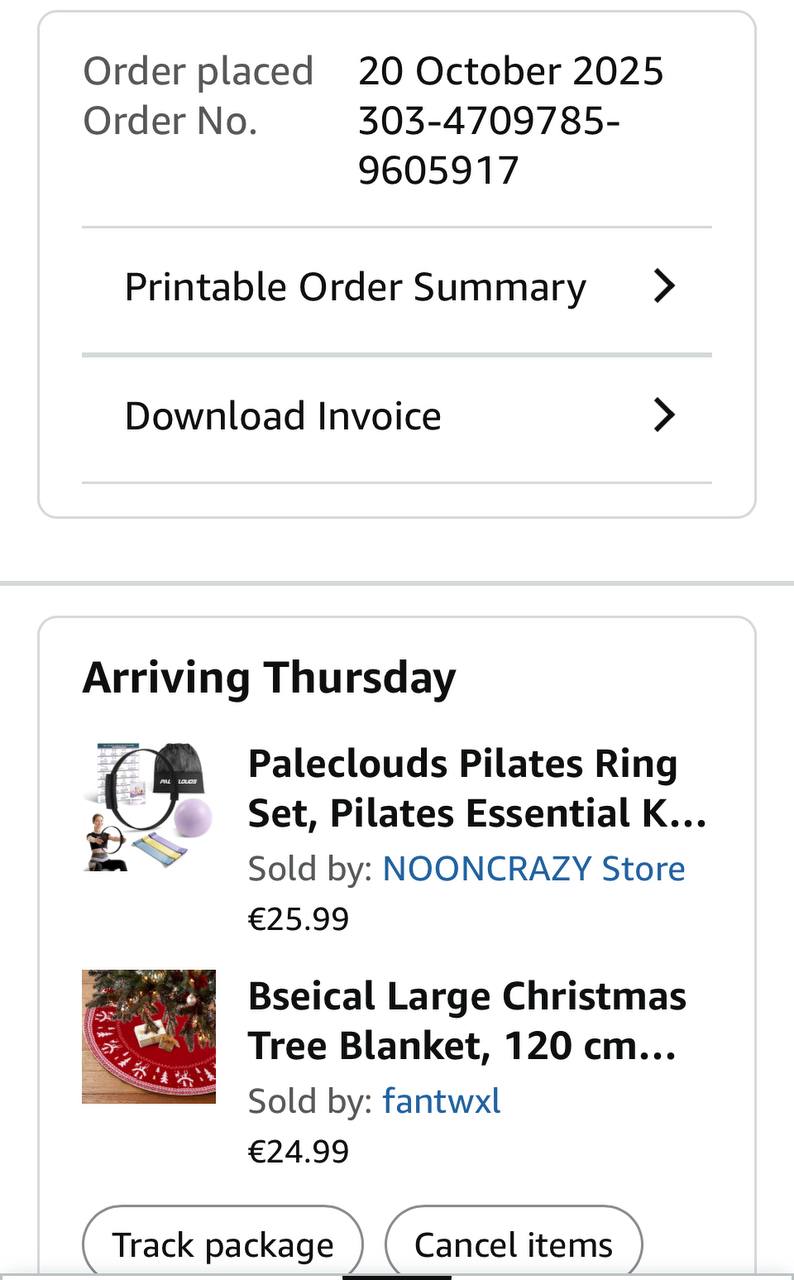This screenshot has height=1280, width=794.
Task: Click the Order placed label
Action: tap(198, 71)
